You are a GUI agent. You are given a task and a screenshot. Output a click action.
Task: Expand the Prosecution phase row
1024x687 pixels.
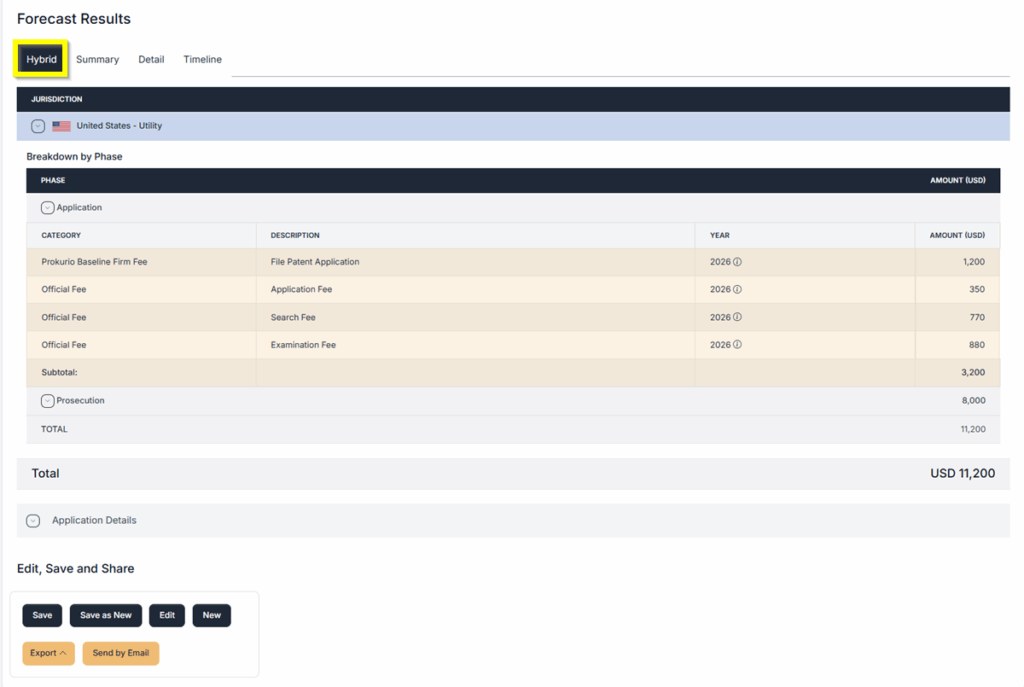point(47,401)
